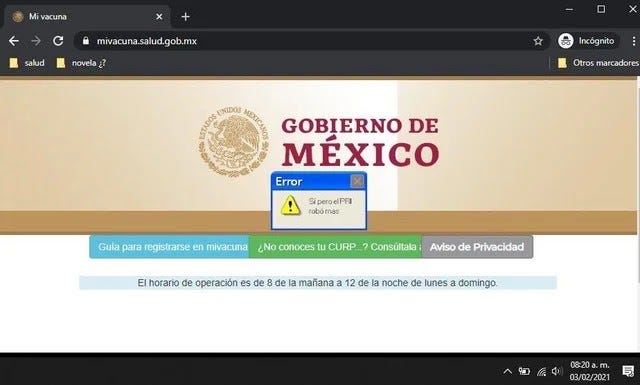The image size is (640, 385).
Task: Click the forward navigation arrow
Action: click(x=36, y=41)
